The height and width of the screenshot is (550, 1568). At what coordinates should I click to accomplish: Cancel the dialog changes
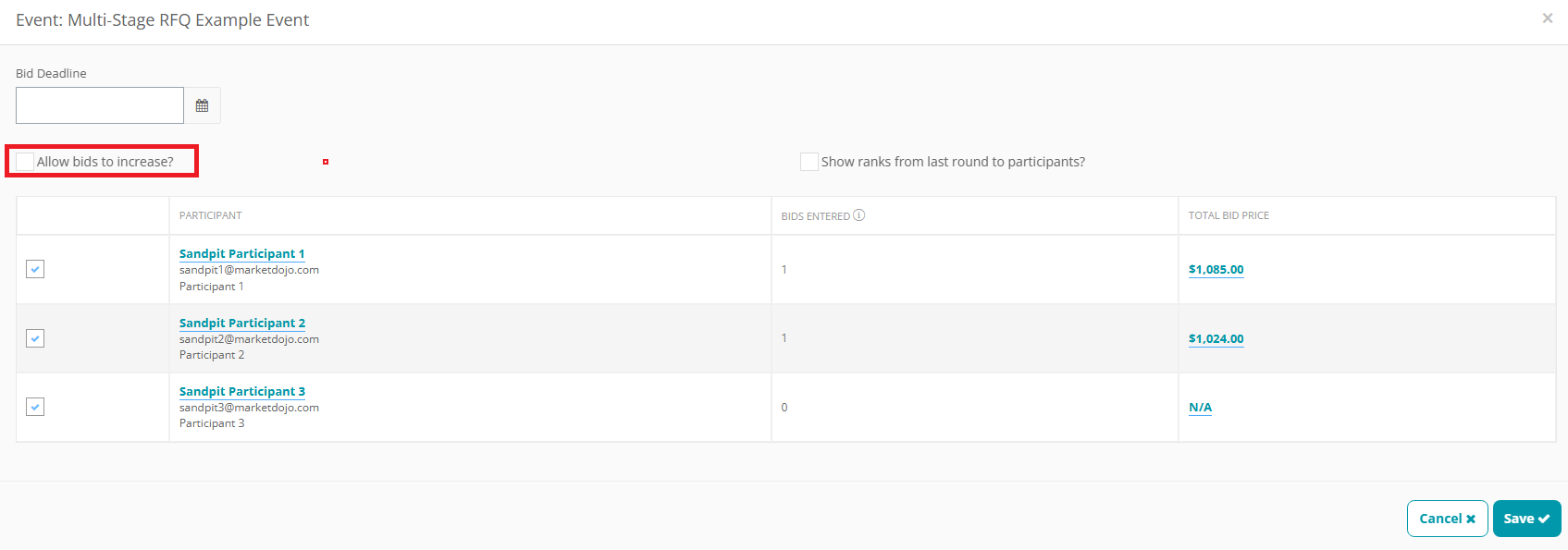1447,519
